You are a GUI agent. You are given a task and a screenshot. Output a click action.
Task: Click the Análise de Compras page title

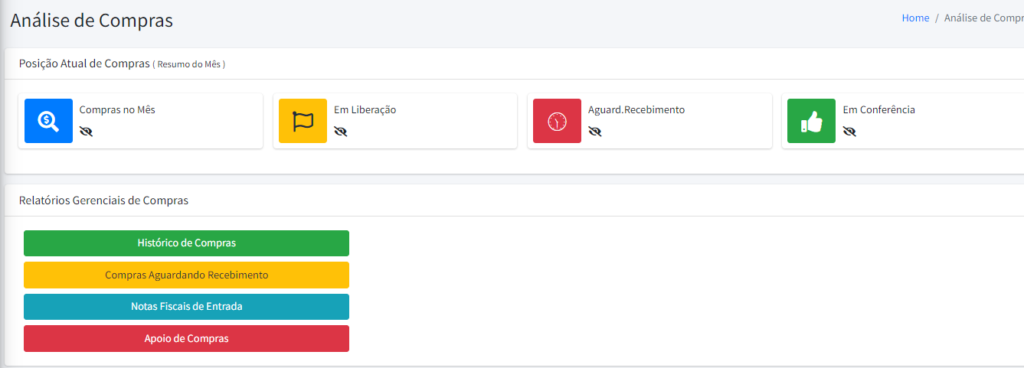pyautogui.click(x=91, y=20)
